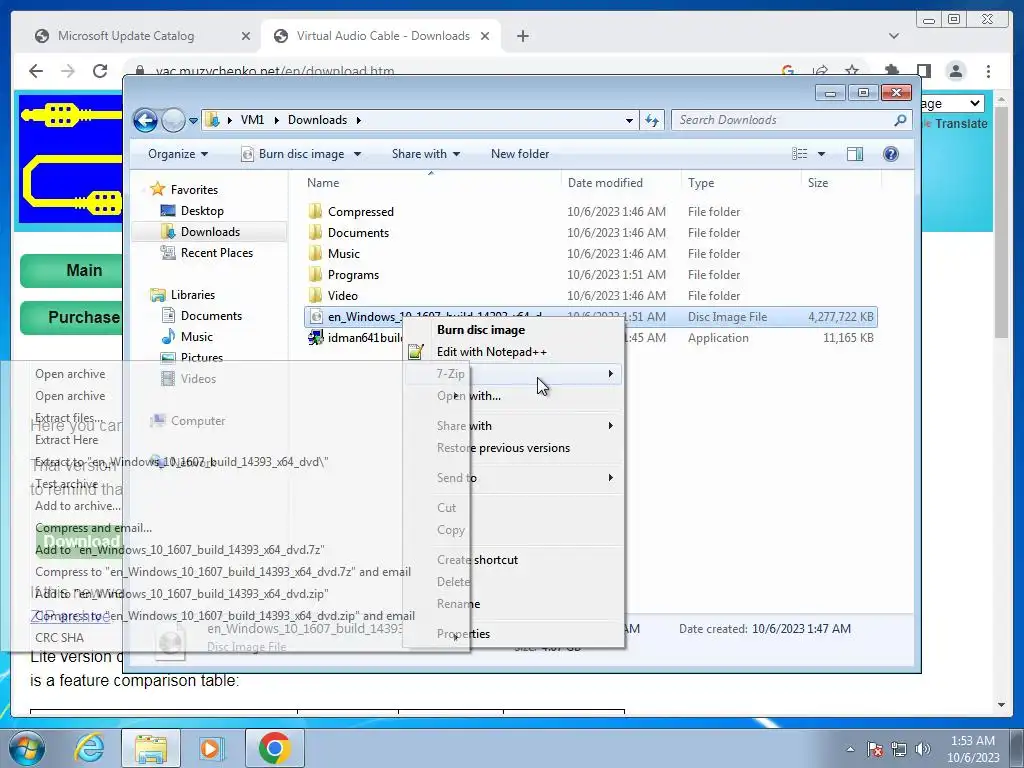Click the search magnifier in Search Downloads
The width and height of the screenshot is (1024, 768).
pos(900,120)
